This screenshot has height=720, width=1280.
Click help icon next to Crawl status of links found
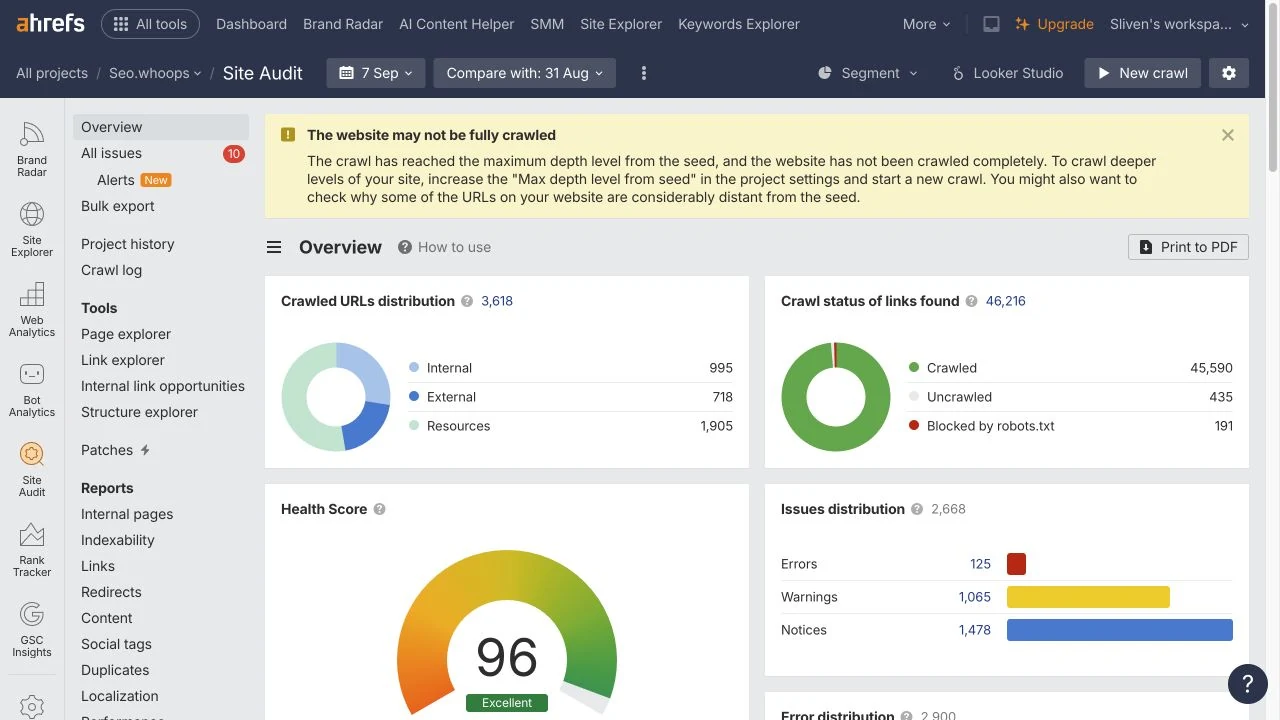(x=971, y=301)
